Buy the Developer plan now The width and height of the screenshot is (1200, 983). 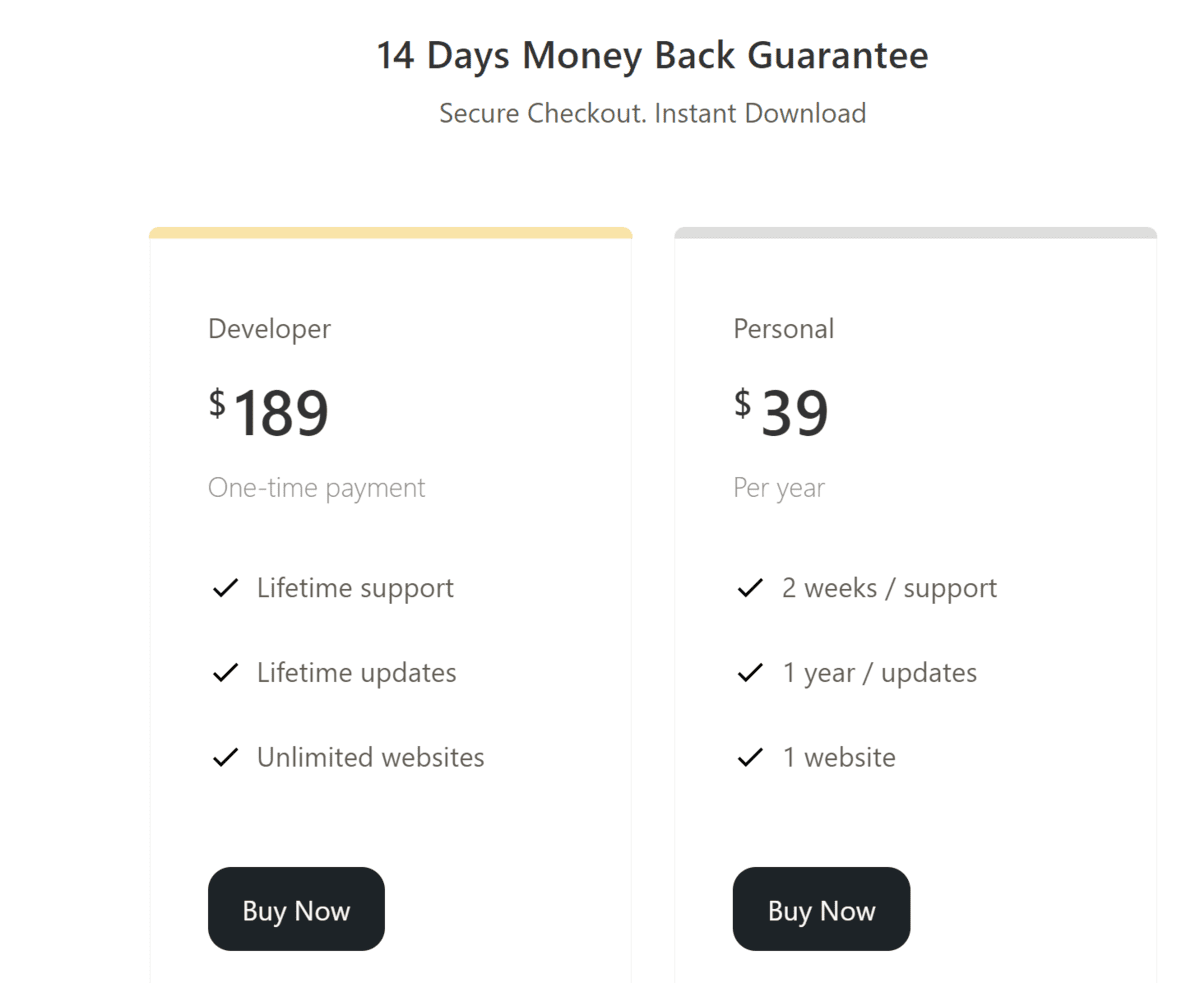click(296, 909)
